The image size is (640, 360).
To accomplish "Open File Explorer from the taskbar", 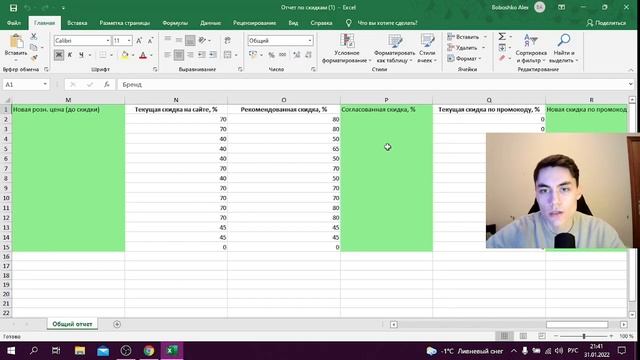I will [80, 351].
